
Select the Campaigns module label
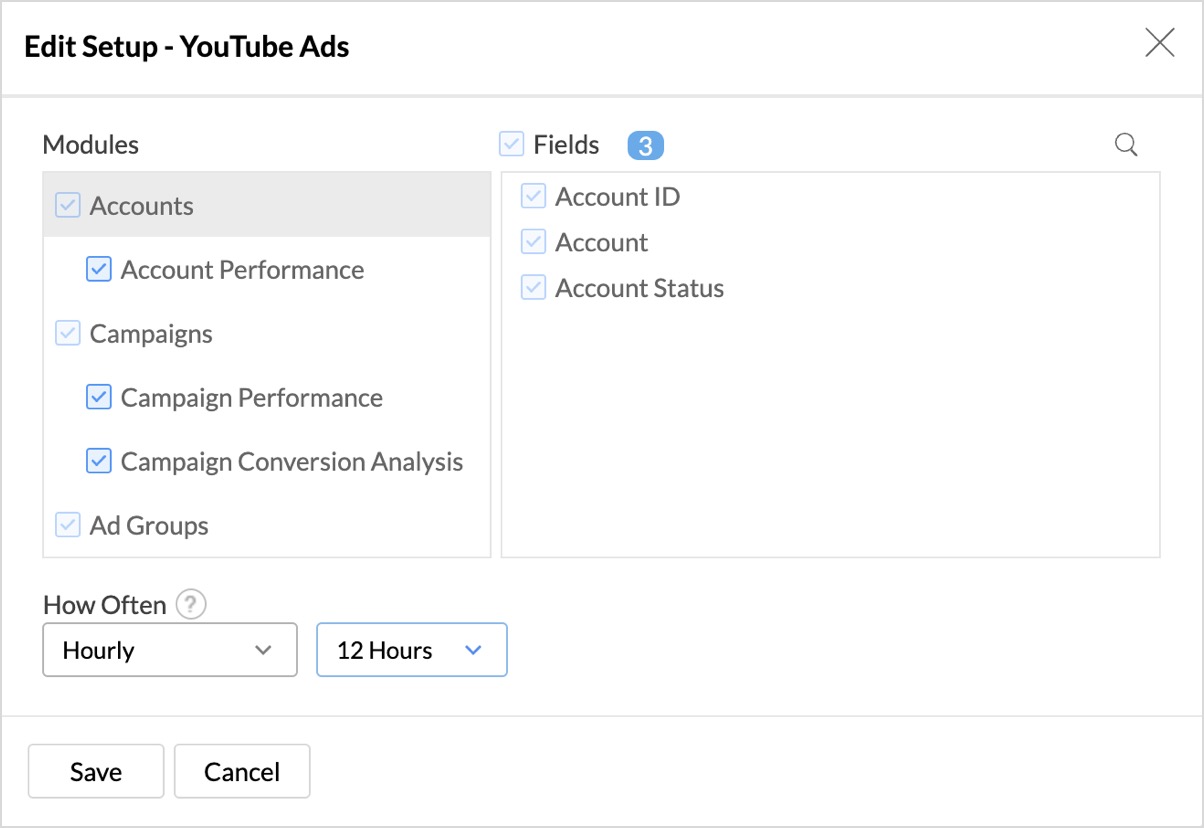(151, 334)
